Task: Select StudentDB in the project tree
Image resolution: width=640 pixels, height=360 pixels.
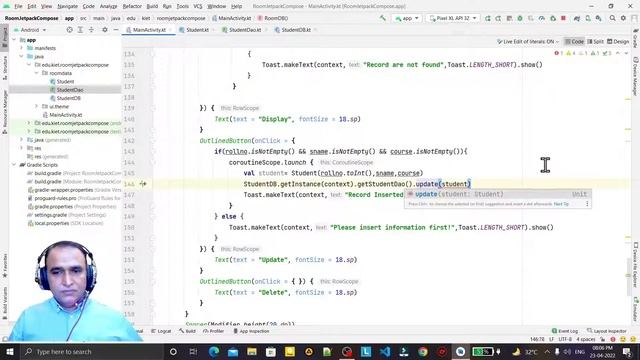Action: [x=69, y=98]
